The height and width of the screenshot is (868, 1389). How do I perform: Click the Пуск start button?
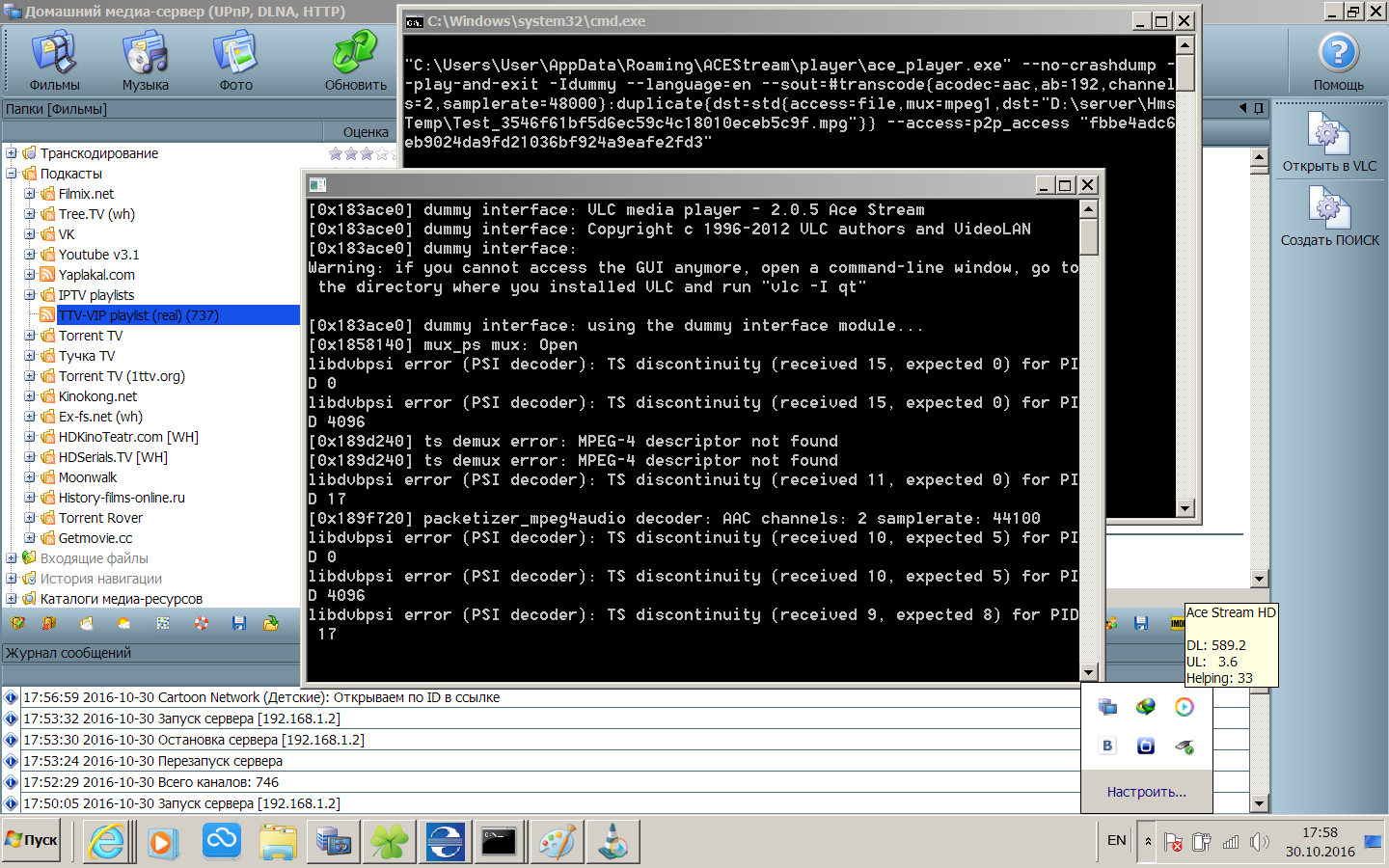[x=32, y=841]
